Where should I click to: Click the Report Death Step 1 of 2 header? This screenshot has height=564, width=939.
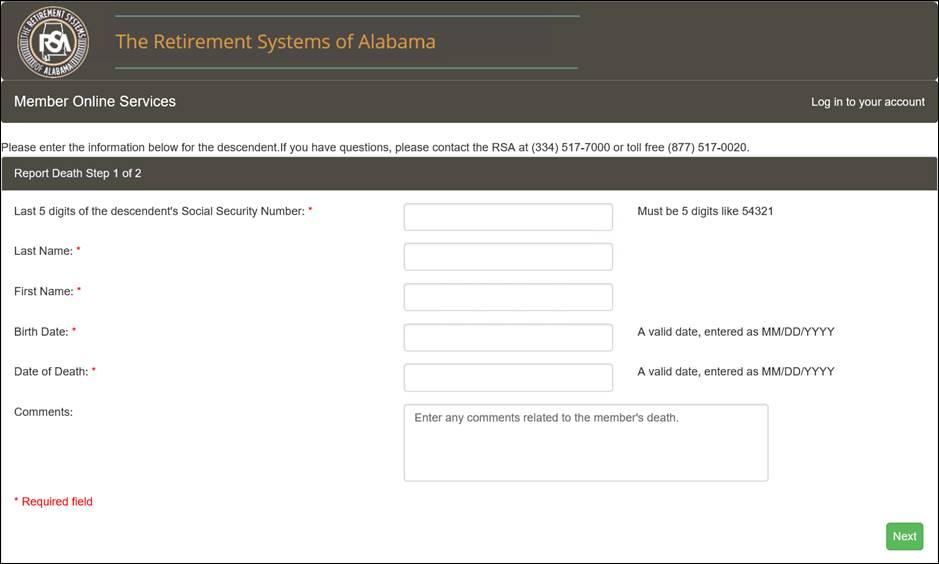tap(469, 174)
